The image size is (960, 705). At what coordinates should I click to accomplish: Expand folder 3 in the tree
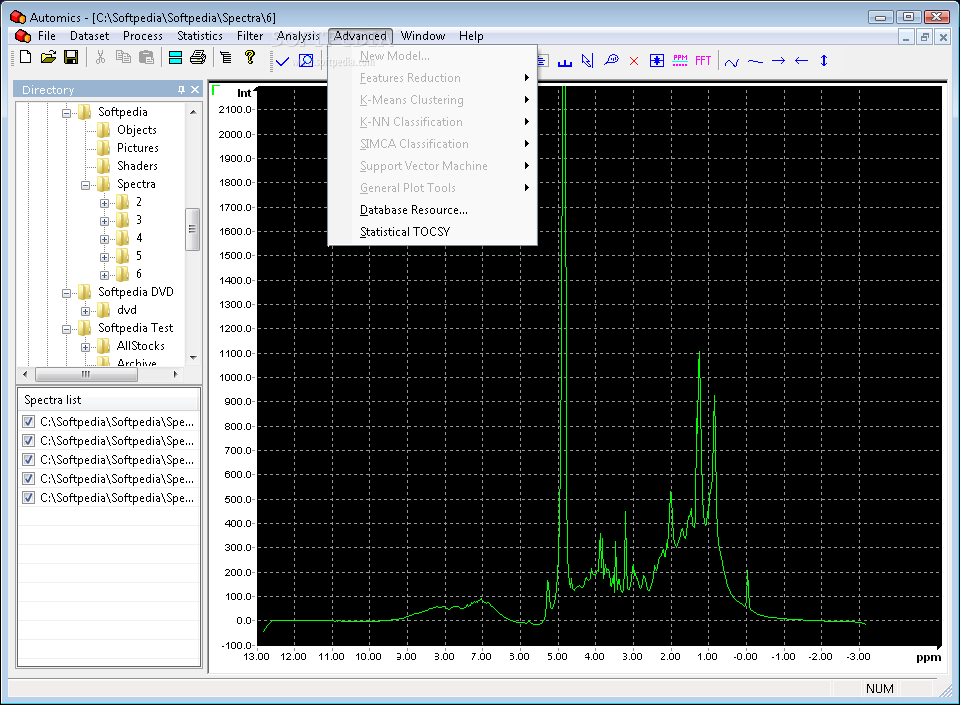(x=104, y=221)
